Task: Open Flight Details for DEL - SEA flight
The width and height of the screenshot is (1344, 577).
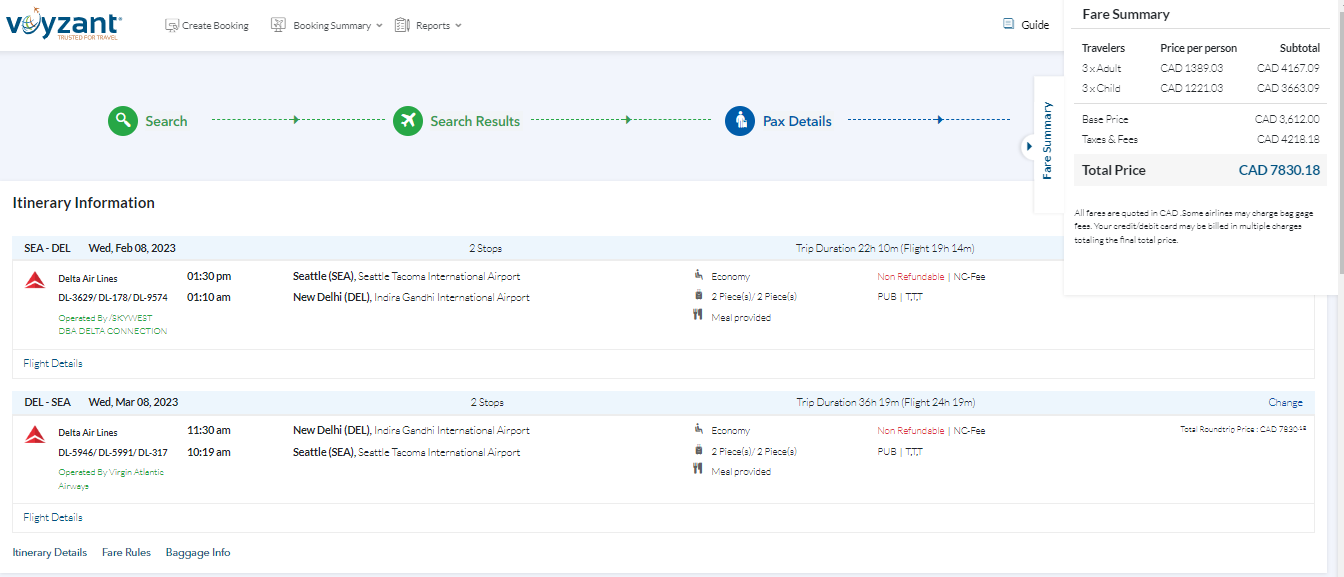Action: pyautogui.click(x=53, y=518)
